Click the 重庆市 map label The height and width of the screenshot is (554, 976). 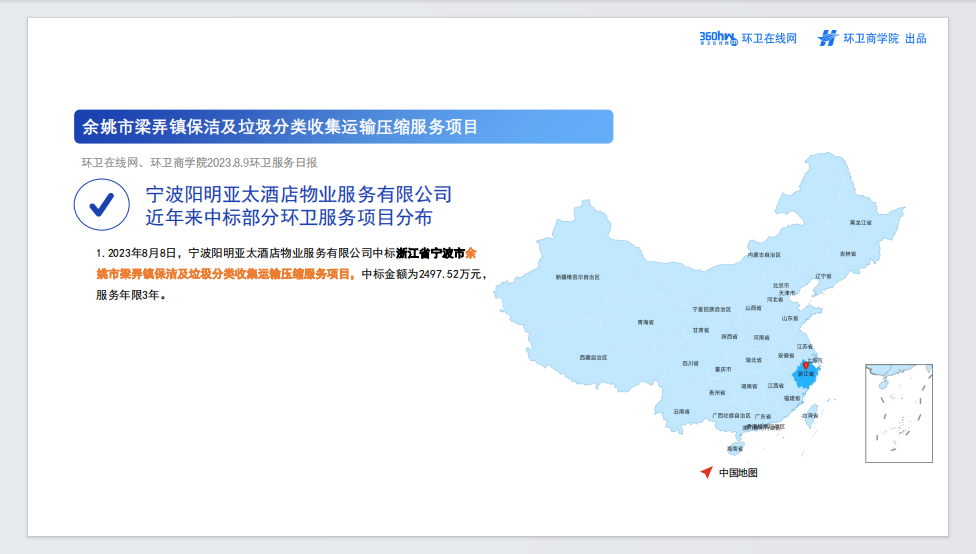tap(723, 369)
